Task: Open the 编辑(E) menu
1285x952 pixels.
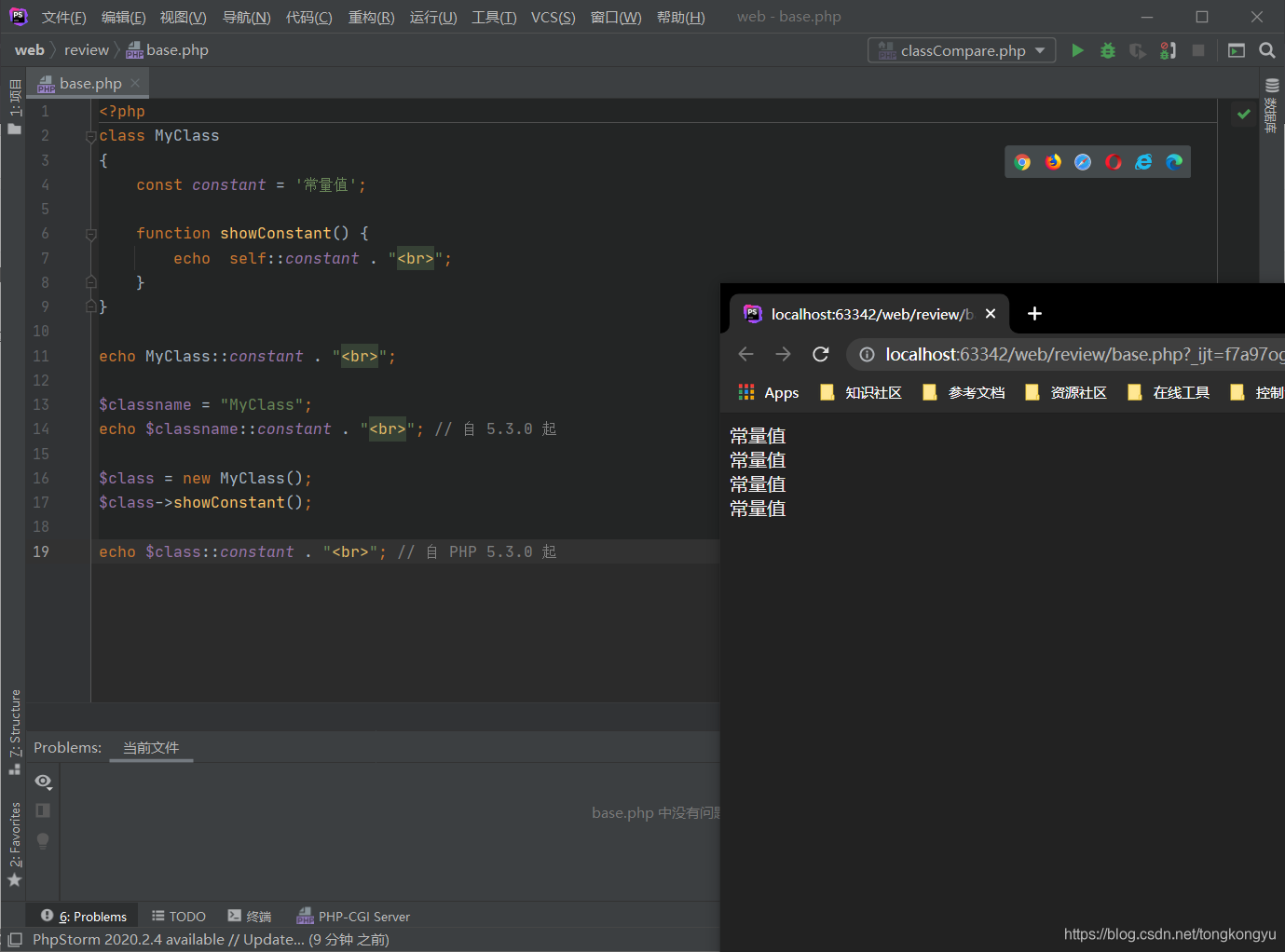Action: 123,18
